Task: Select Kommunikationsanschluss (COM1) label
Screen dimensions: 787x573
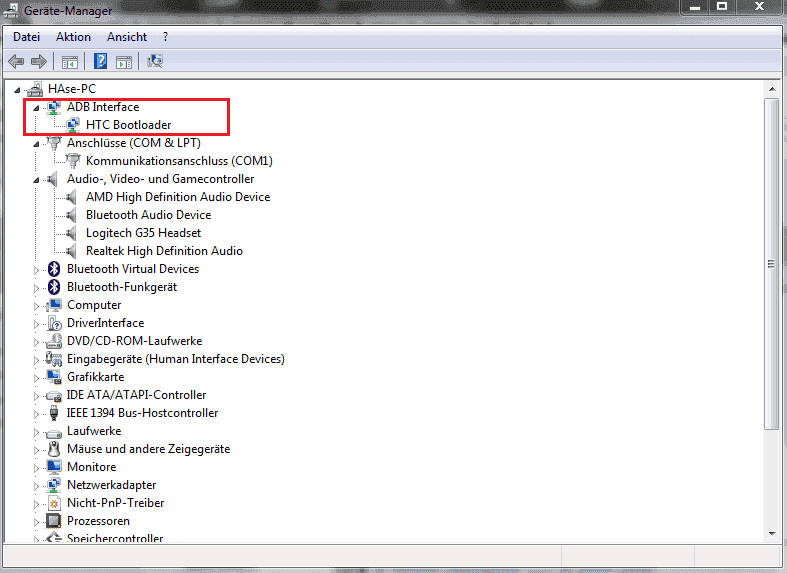Action: tap(180, 161)
